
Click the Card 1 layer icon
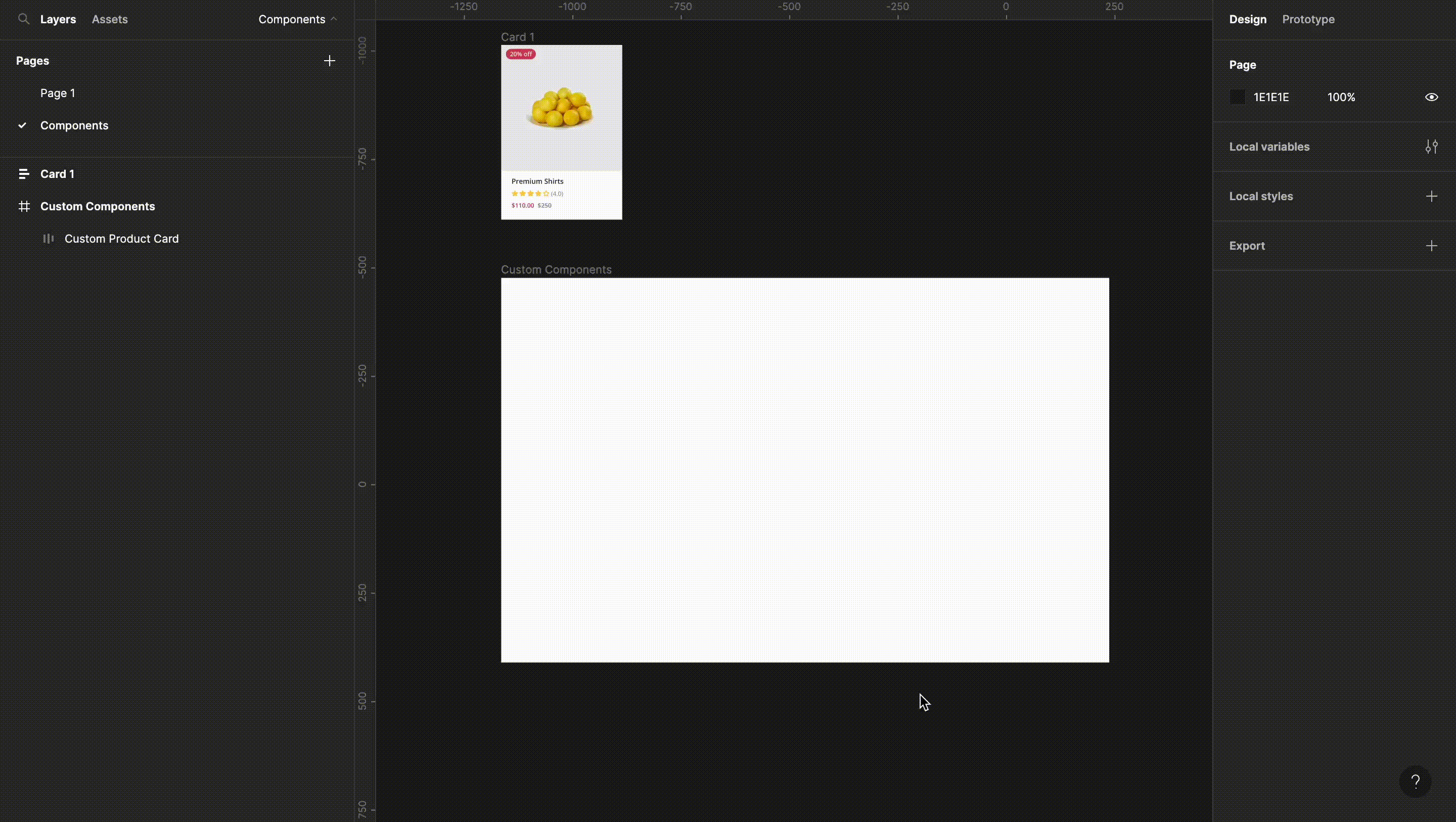[x=24, y=174]
